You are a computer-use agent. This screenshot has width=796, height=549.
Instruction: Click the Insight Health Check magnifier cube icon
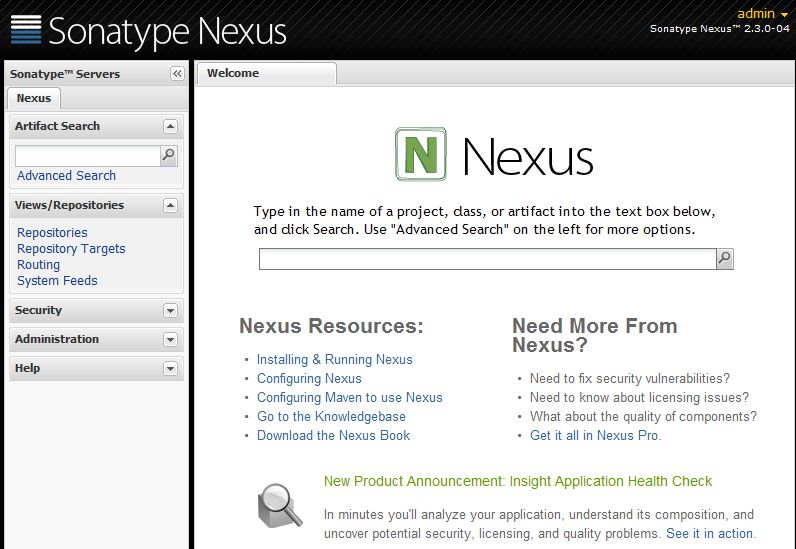280,505
